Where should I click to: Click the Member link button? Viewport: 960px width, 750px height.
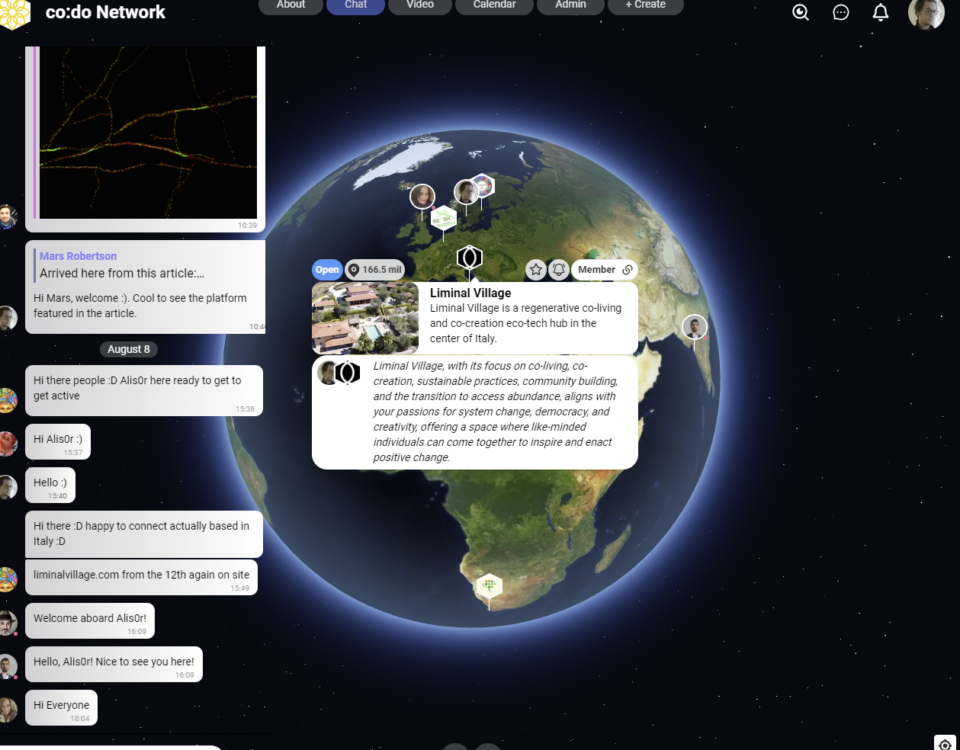tap(604, 269)
